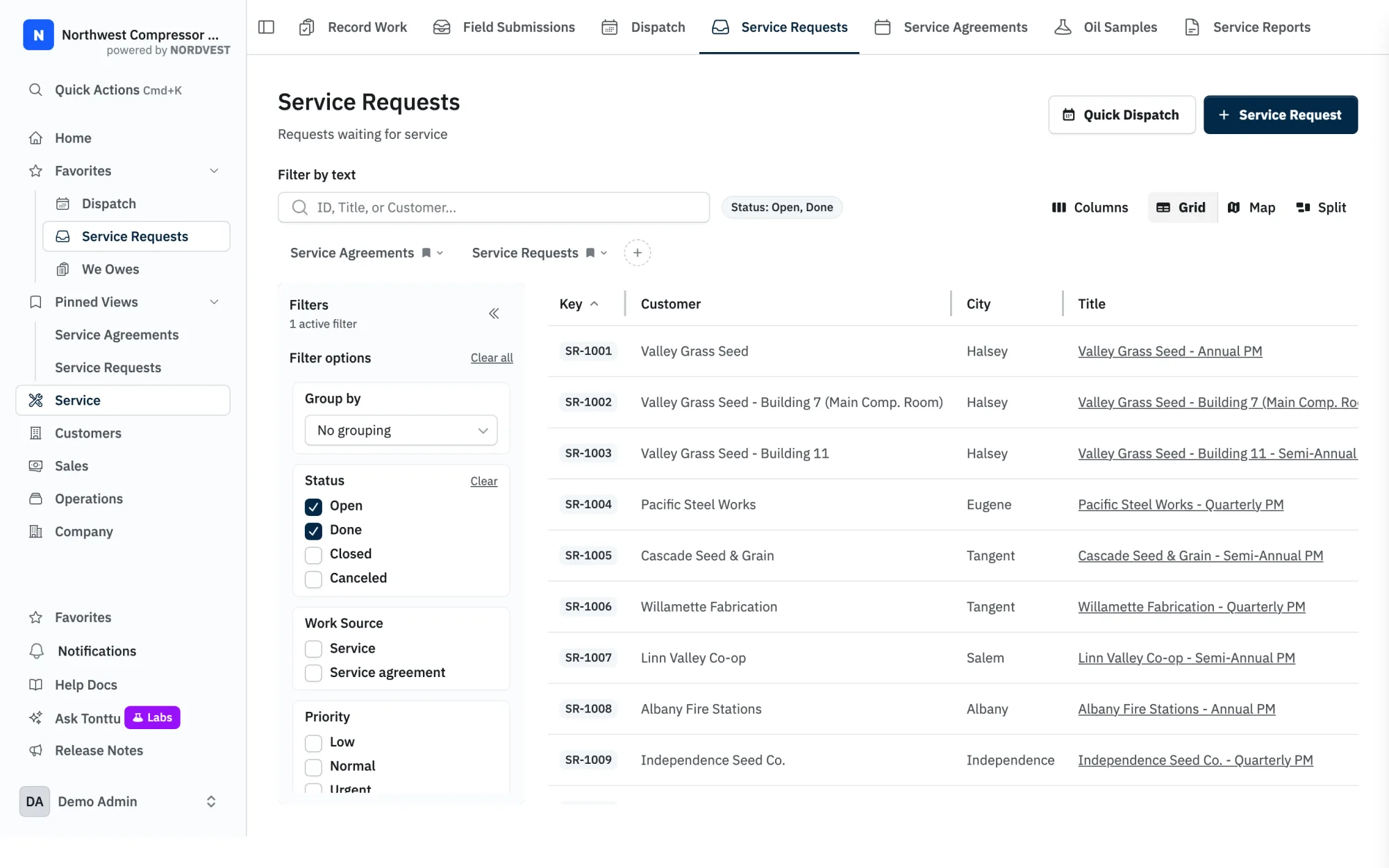This screenshot has height=868, width=1389.
Task: Switch to Grid view
Action: click(1181, 208)
